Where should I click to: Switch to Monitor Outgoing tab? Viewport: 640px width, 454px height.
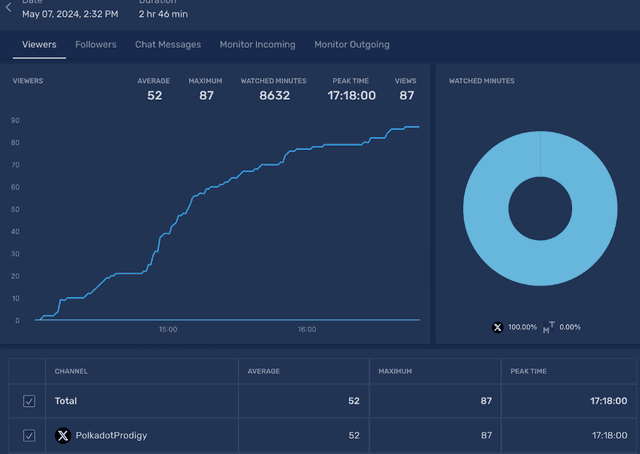[352, 45]
